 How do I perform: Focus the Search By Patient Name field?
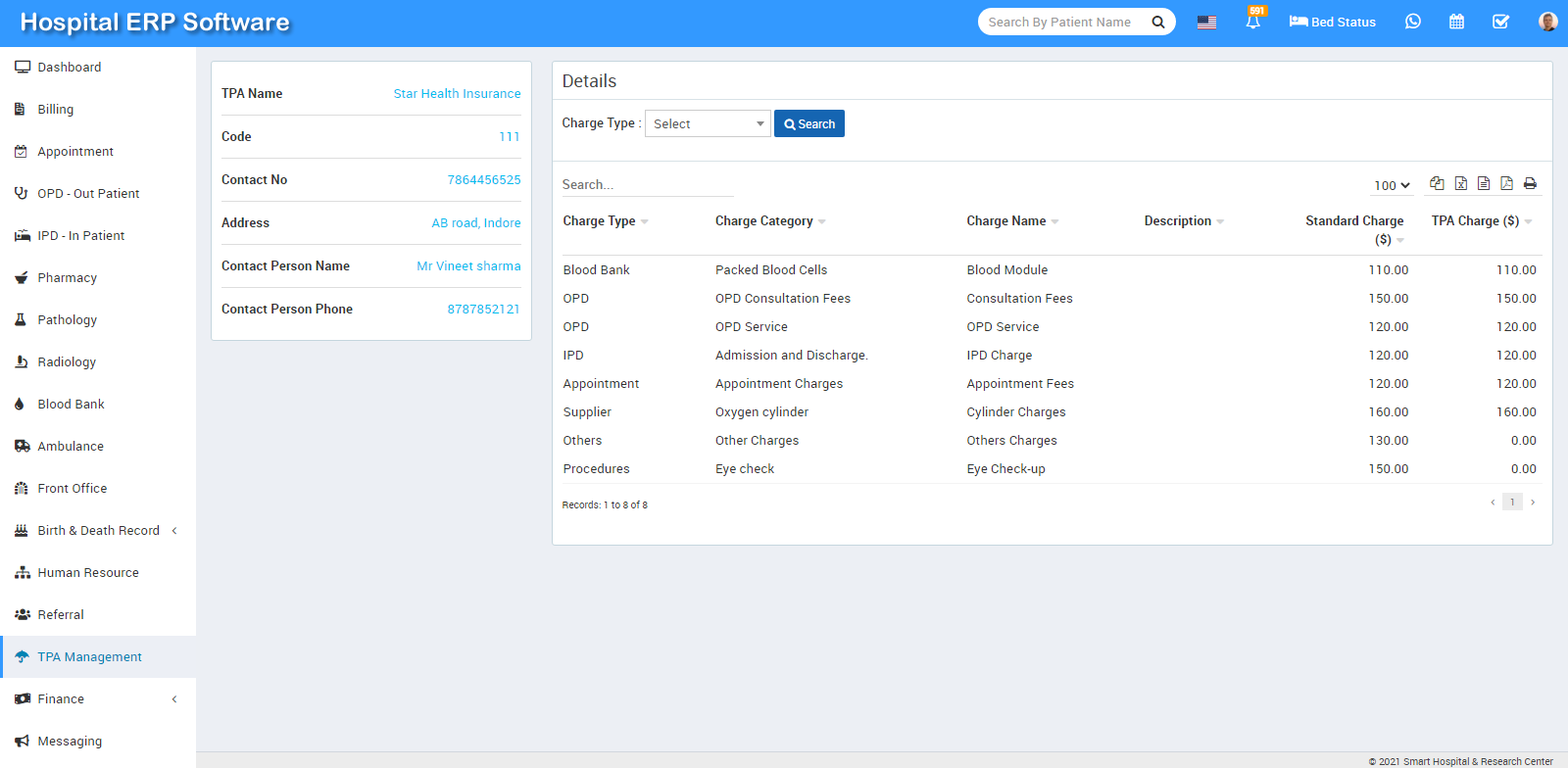click(1063, 22)
